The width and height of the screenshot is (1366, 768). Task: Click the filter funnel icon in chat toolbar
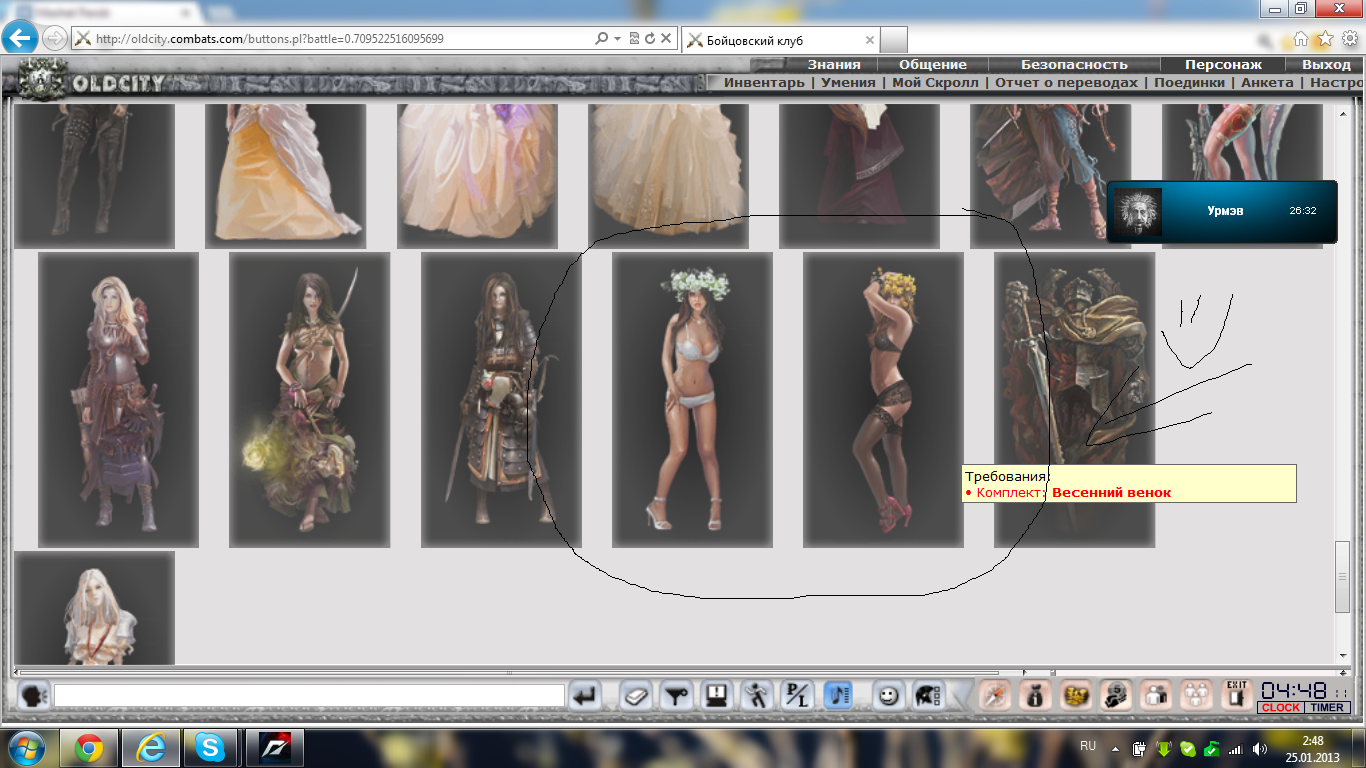tap(676, 695)
